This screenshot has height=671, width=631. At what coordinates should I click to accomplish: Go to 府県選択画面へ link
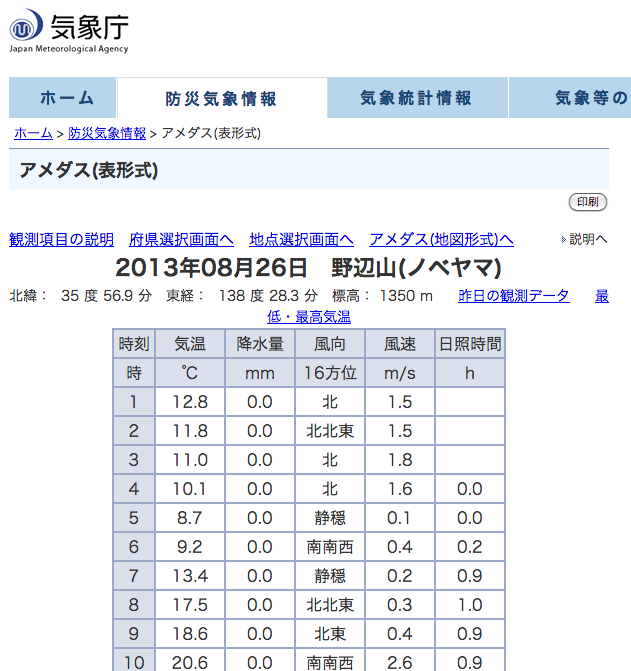pos(181,239)
